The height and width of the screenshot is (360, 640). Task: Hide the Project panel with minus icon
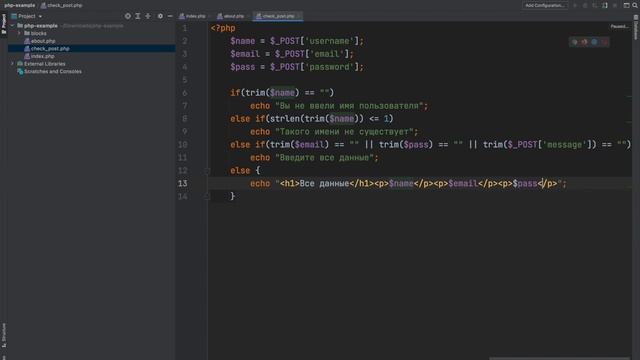coord(170,16)
